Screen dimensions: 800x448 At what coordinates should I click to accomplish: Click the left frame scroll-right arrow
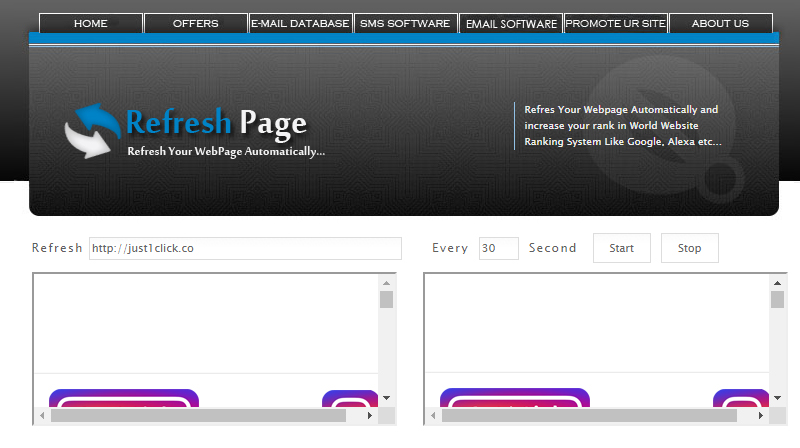pos(370,416)
